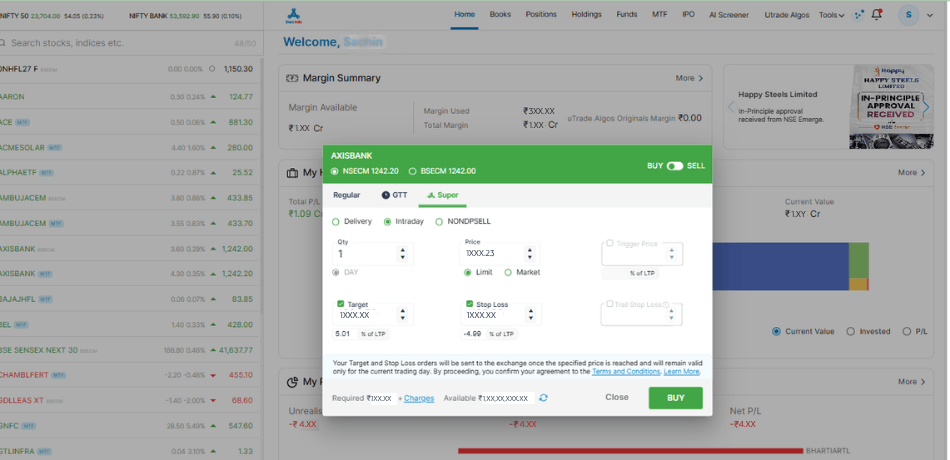Click the holdings briefcase icon
This screenshot has height=460, width=950.
[x=292, y=173]
